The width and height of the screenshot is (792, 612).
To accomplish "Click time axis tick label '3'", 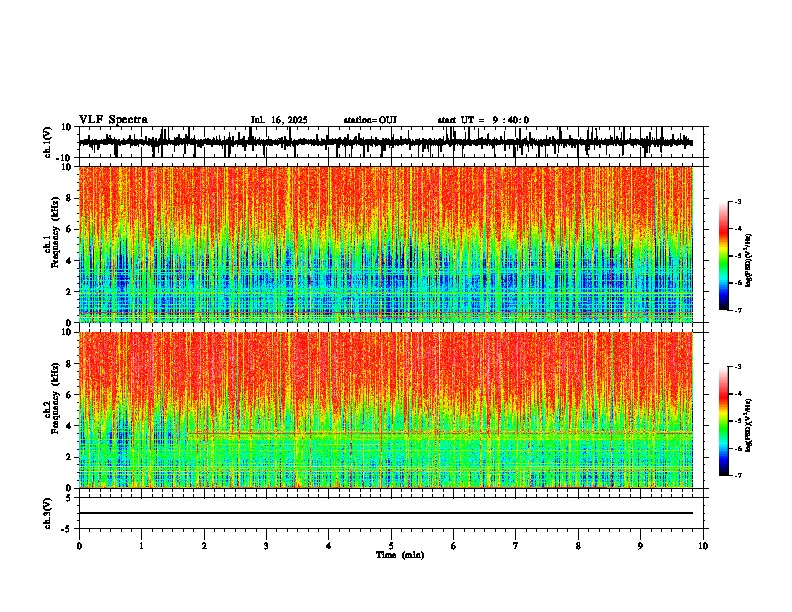I will [266, 546].
